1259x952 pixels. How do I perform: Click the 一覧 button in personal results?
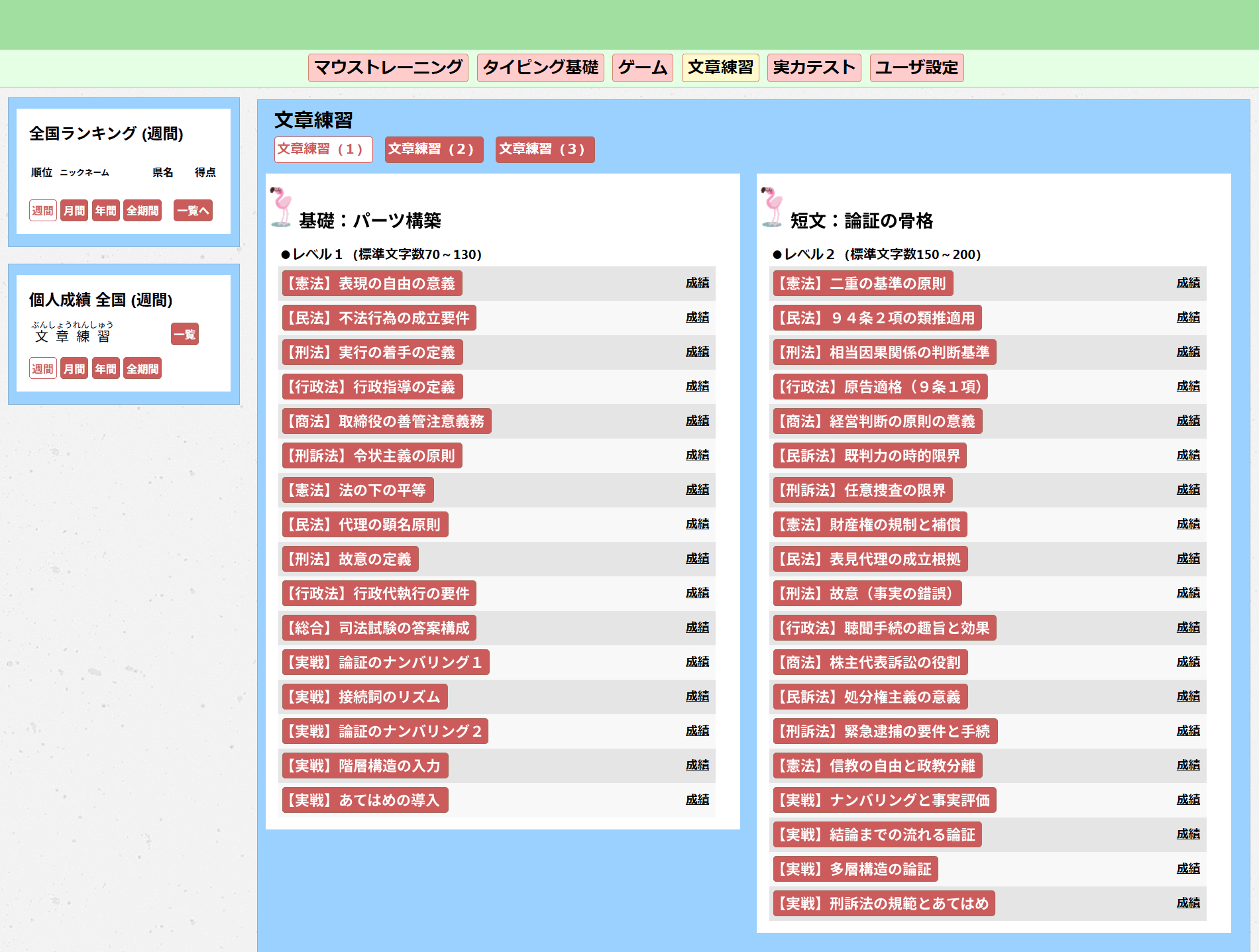tap(184, 335)
